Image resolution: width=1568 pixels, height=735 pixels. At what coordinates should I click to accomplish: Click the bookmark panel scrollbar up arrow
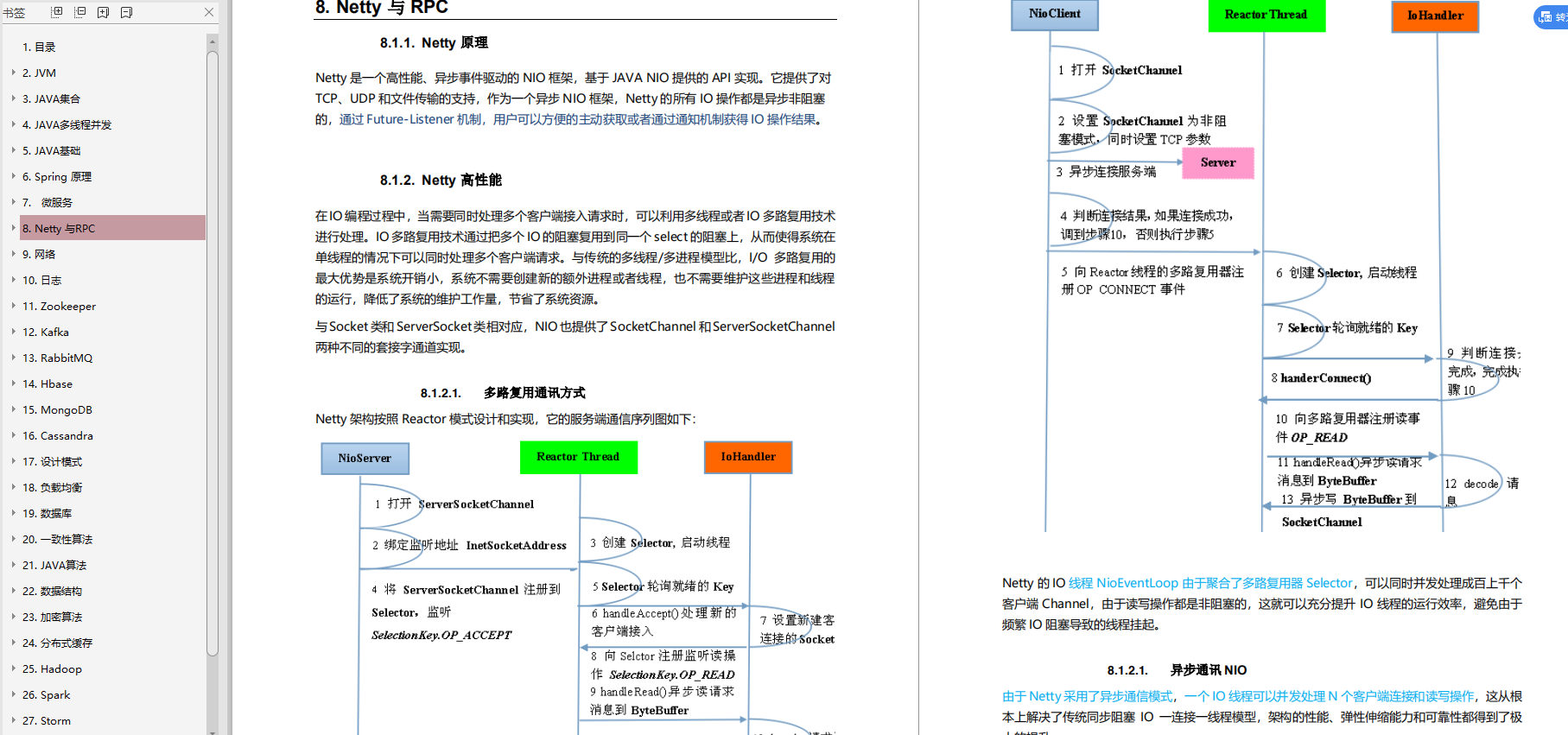tap(213, 41)
